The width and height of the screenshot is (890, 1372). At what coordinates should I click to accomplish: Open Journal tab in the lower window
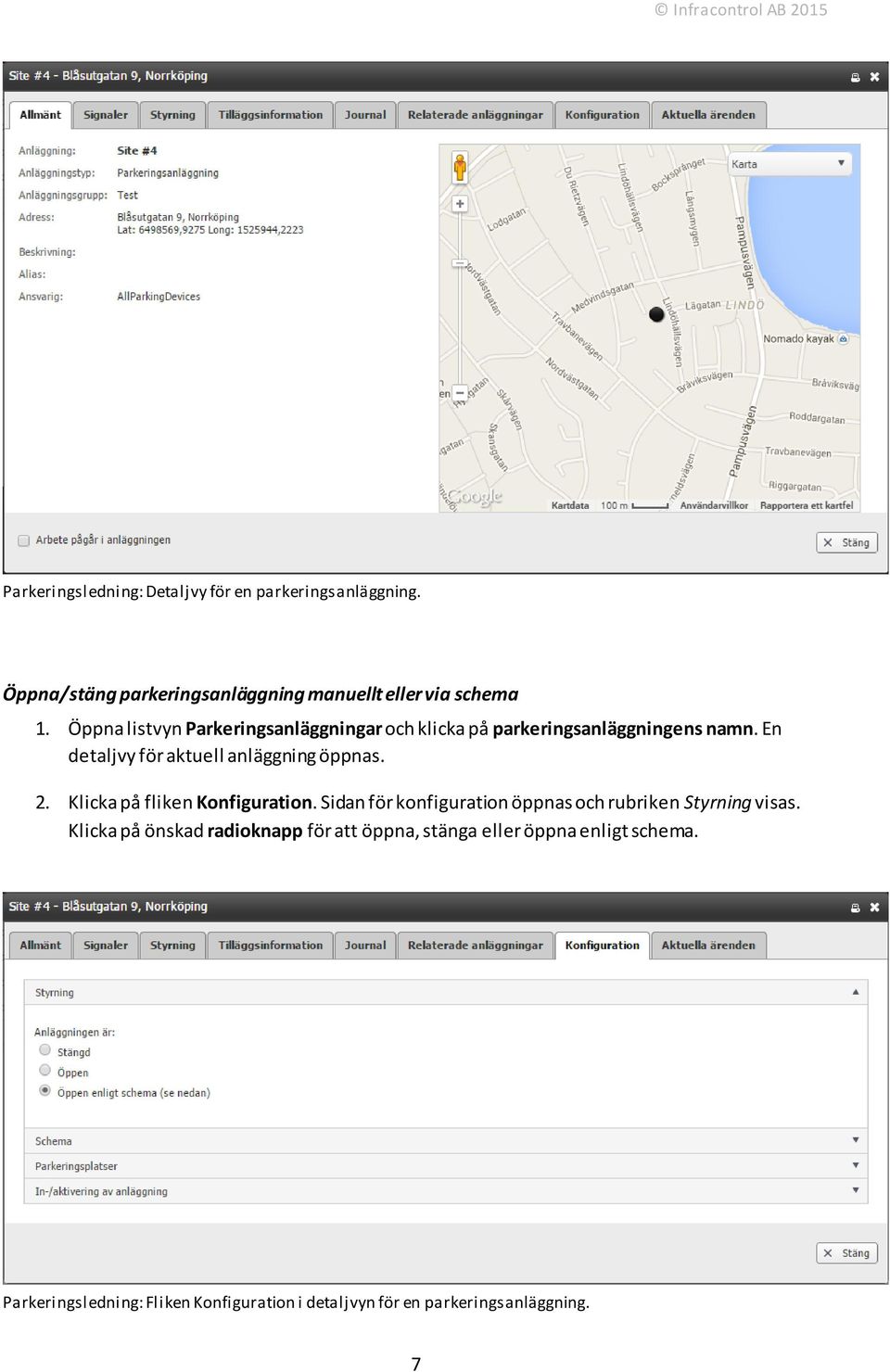(x=365, y=946)
